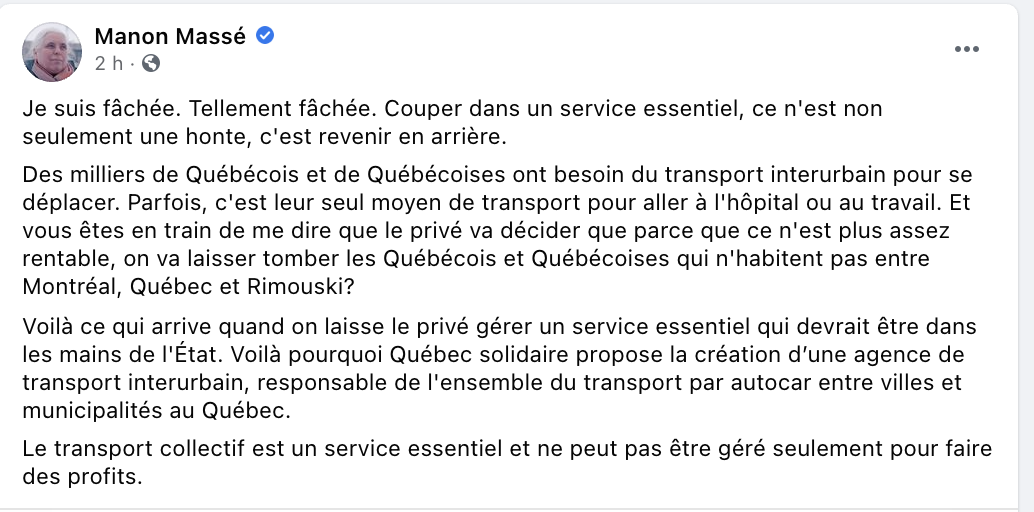Click the globe public audience icon
Viewport: 1034px width, 512px height.
pyautogui.click(x=151, y=63)
